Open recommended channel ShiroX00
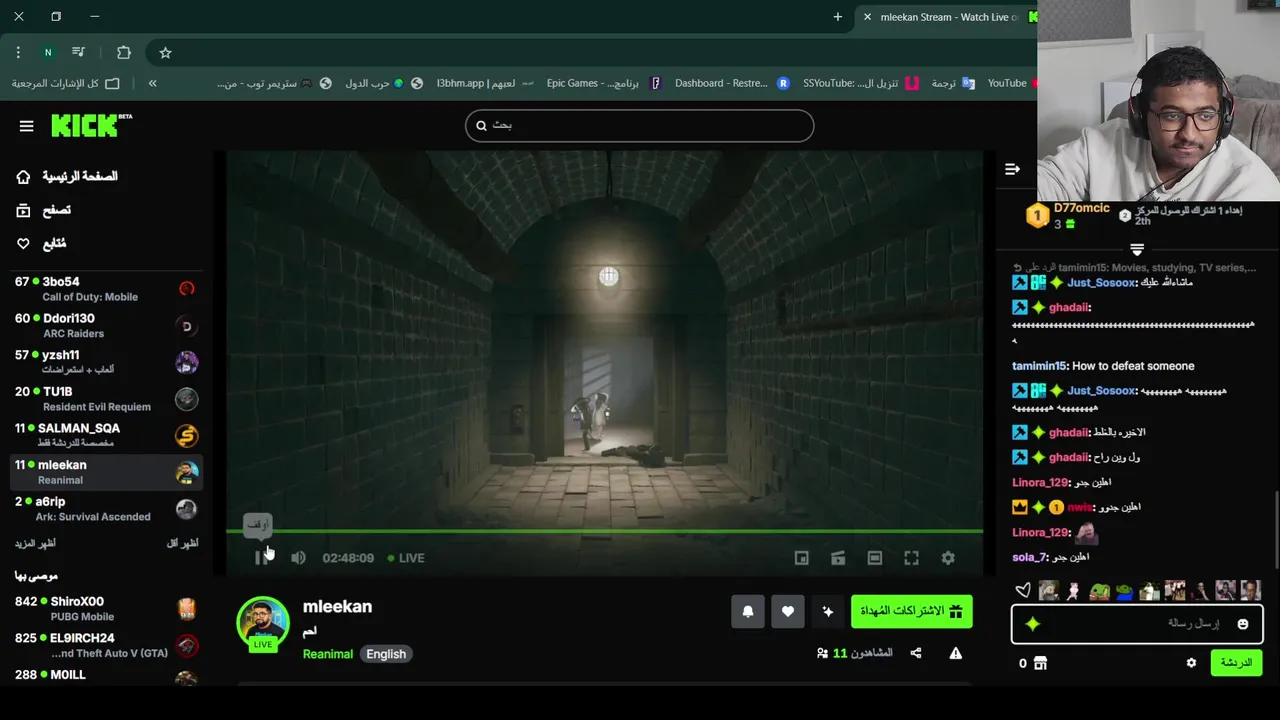Screen dimensions: 1280x720 coord(106,608)
